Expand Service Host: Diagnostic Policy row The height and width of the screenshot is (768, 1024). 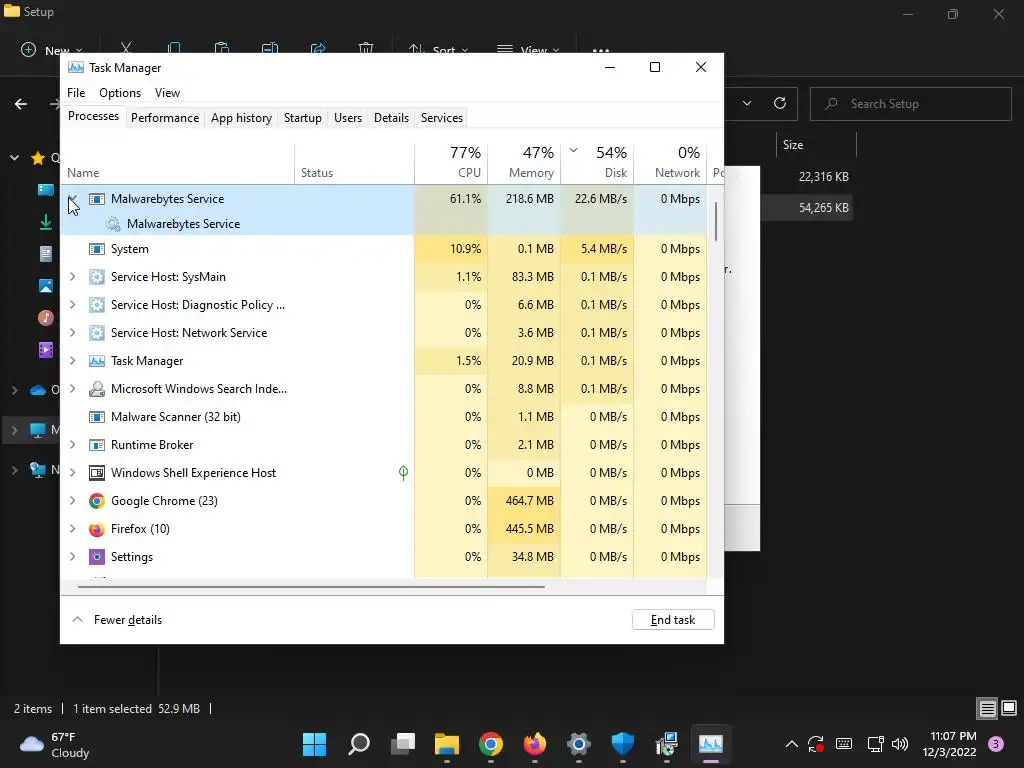tap(72, 305)
